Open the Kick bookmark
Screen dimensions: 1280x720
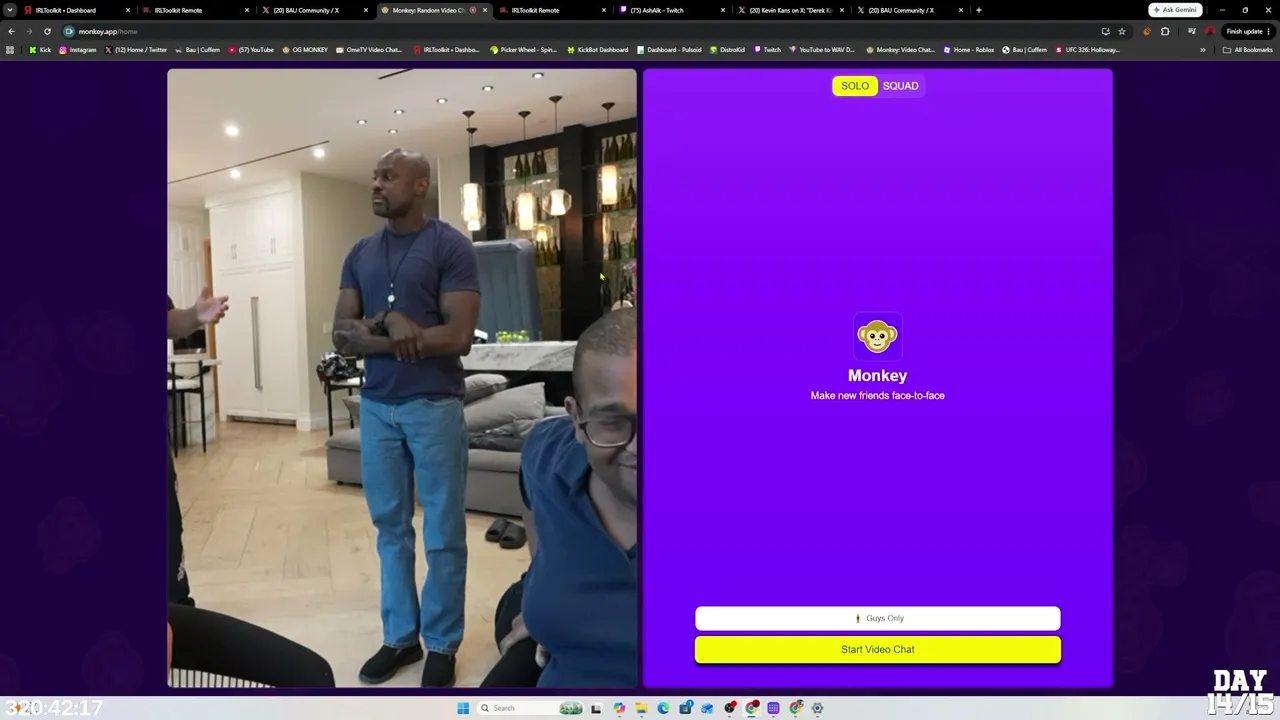point(40,50)
